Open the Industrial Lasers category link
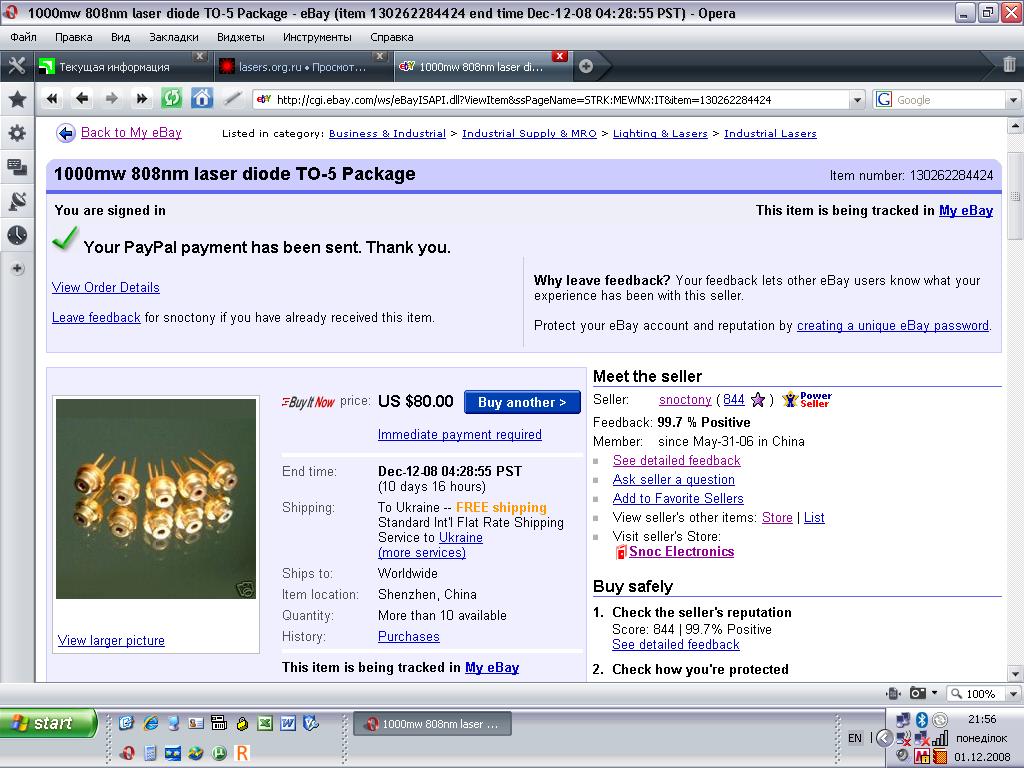 tap(770, 133)
